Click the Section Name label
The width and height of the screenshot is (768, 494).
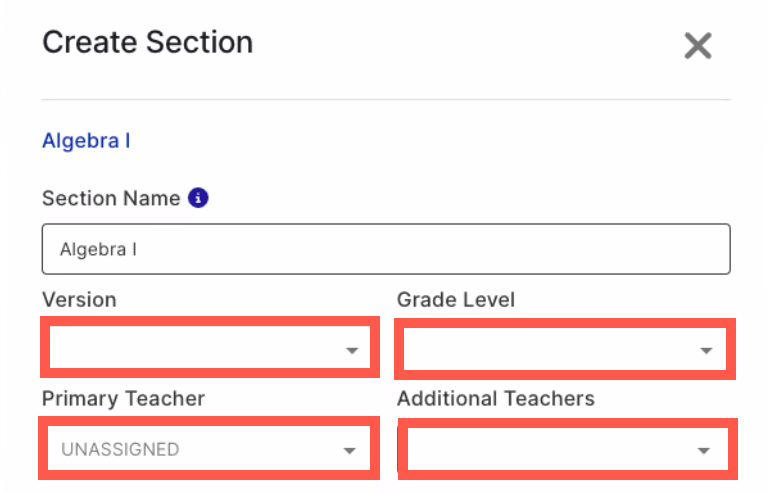click(111, 198)
